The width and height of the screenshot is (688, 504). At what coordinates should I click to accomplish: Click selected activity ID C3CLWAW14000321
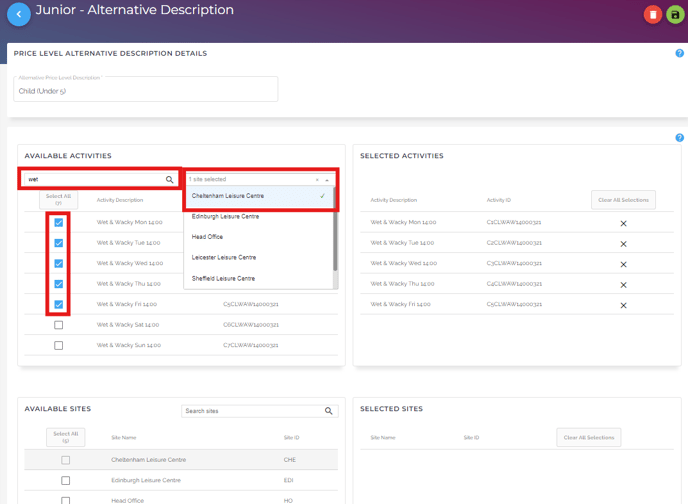point(514,264)
